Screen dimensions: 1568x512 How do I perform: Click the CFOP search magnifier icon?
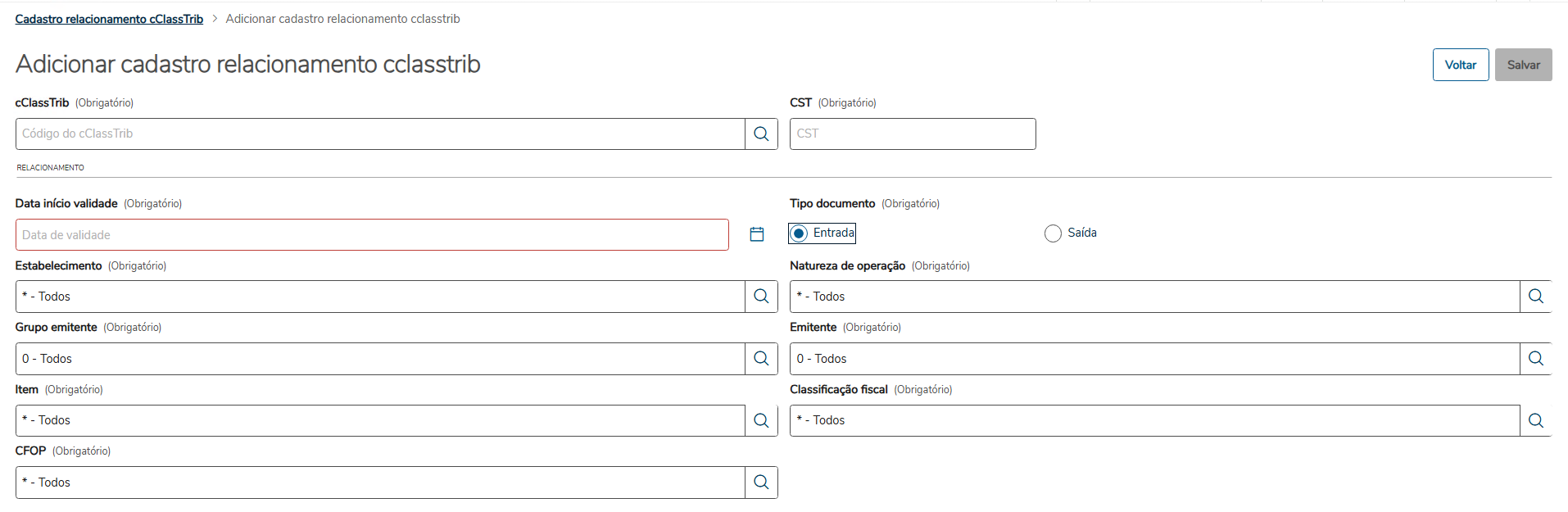tap(761, 483)
